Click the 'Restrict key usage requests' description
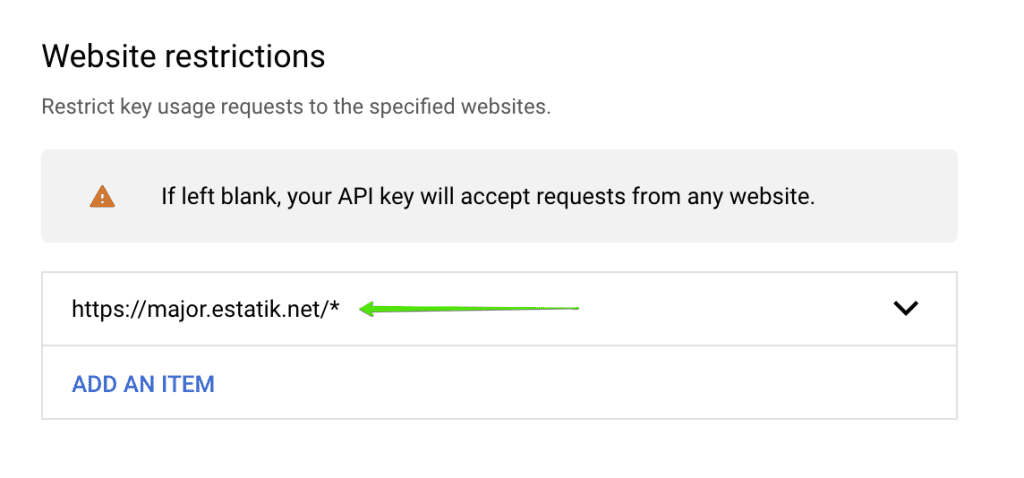 296,106
